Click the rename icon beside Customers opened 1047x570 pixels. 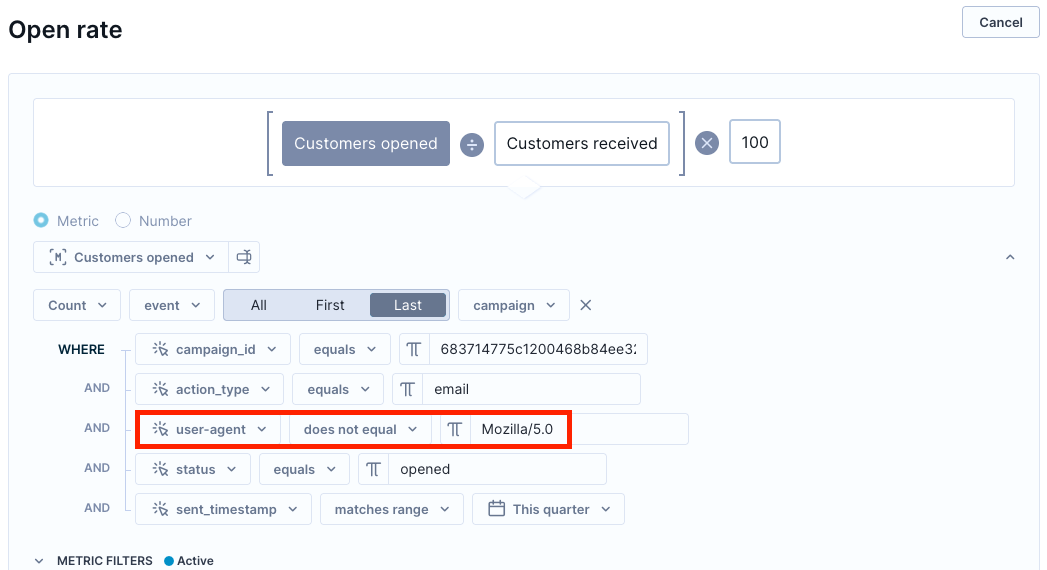pyautogui.click(x=244, y=257)
